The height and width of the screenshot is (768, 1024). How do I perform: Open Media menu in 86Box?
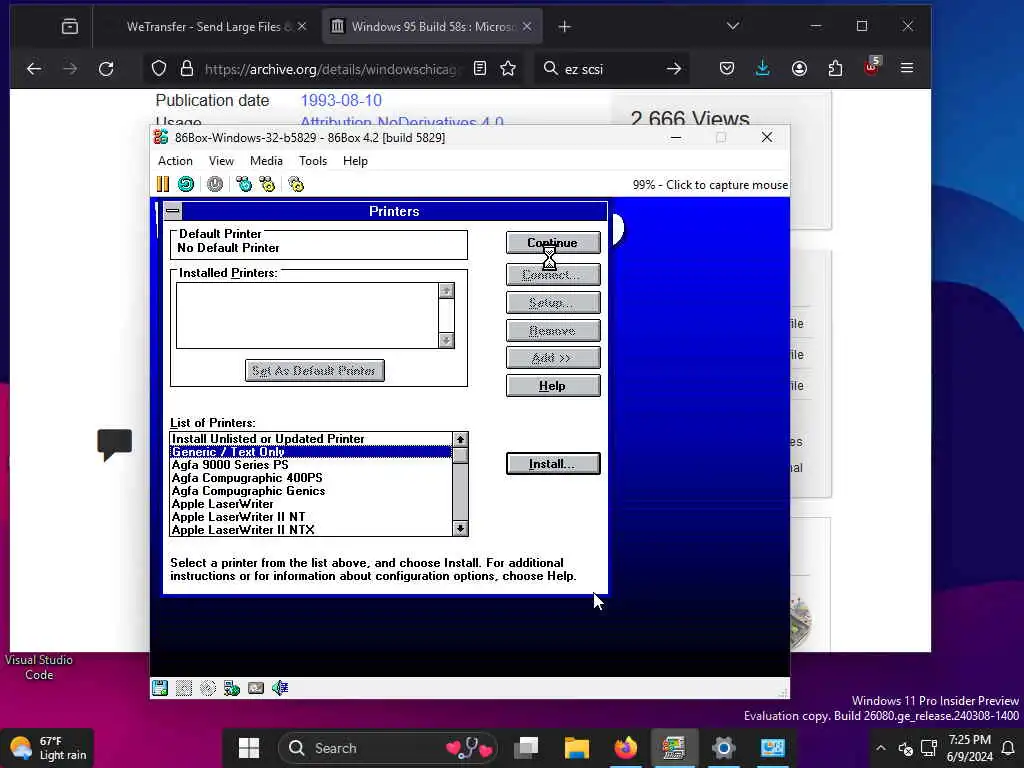[266, 161]
